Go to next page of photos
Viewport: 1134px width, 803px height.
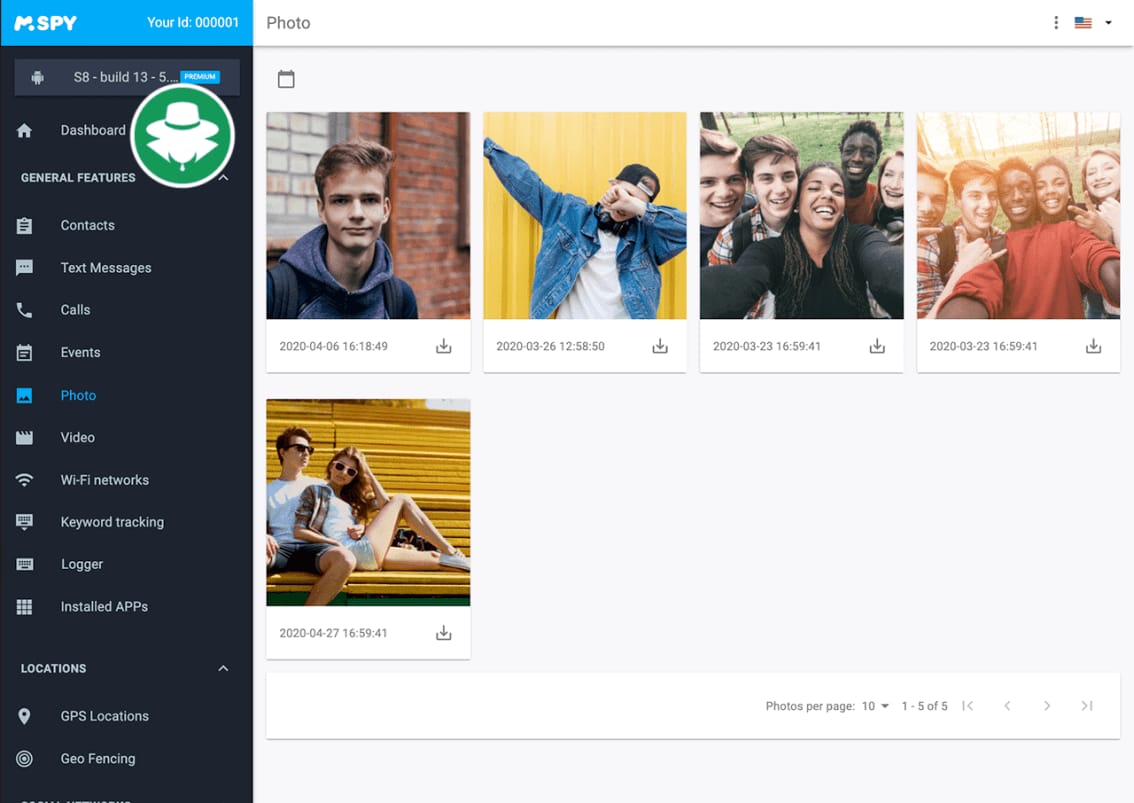coord(1047,706)
